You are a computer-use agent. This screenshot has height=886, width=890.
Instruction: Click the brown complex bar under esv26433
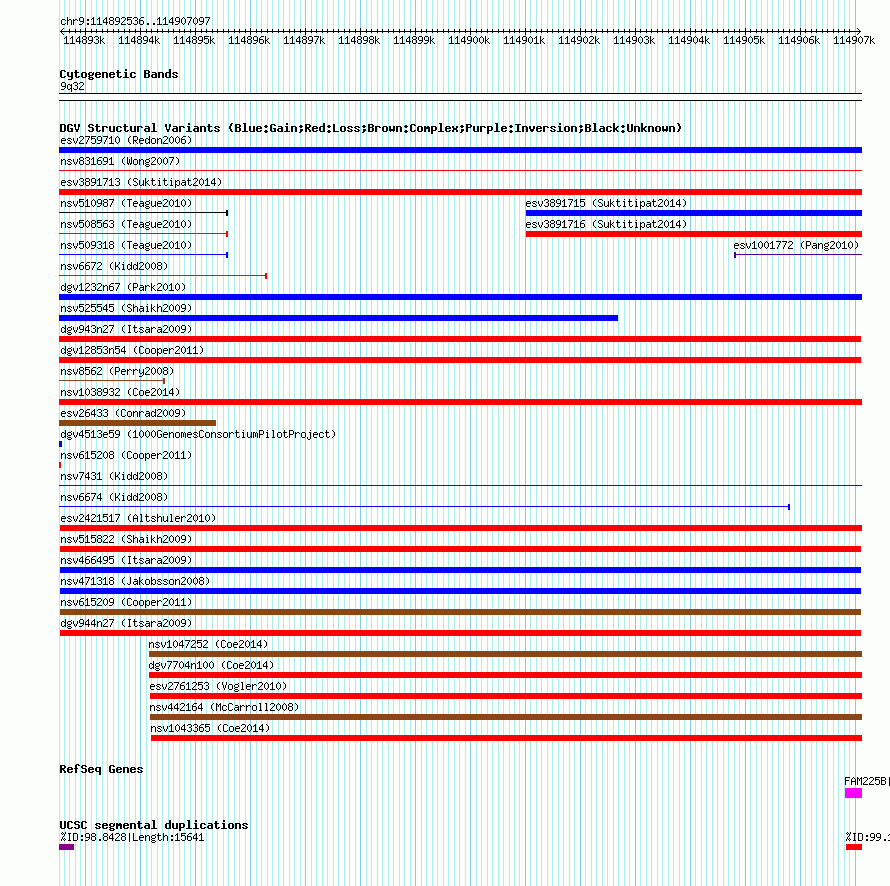click(137, 423)
